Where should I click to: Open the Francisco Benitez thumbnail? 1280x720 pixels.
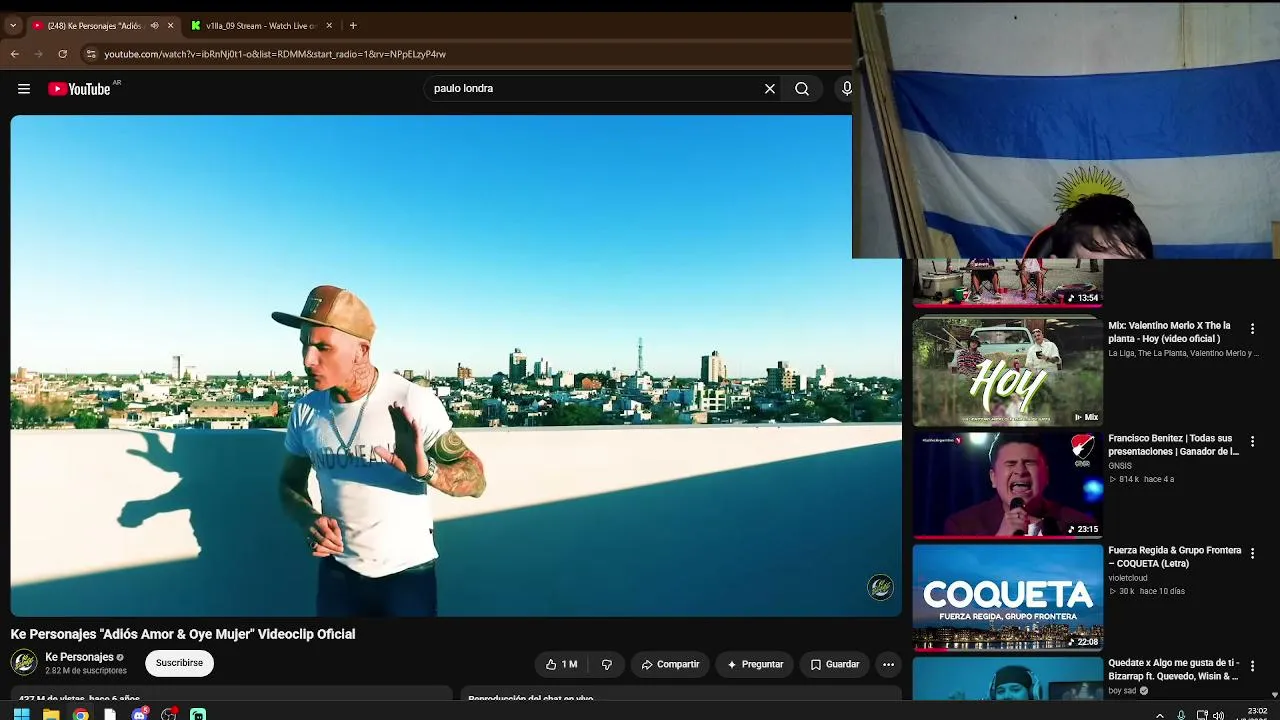pyautogui.click(x=1007, y=484)
